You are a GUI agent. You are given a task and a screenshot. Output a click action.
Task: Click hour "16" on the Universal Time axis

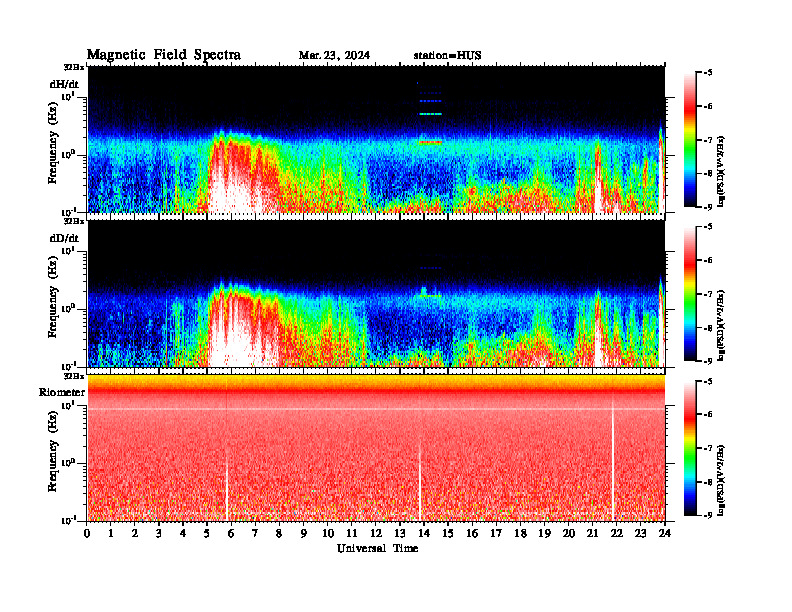tap(472, 533)
